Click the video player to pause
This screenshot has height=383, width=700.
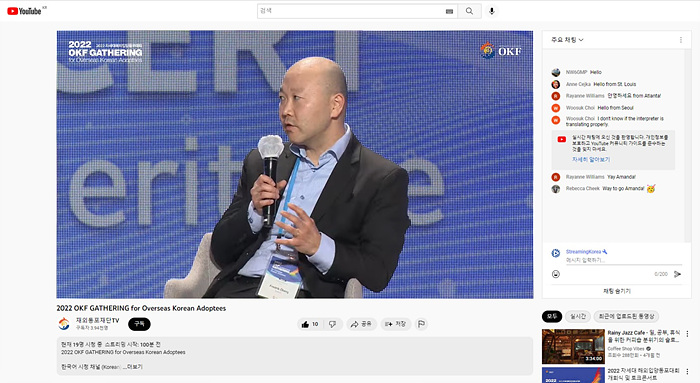click(295, 164)
